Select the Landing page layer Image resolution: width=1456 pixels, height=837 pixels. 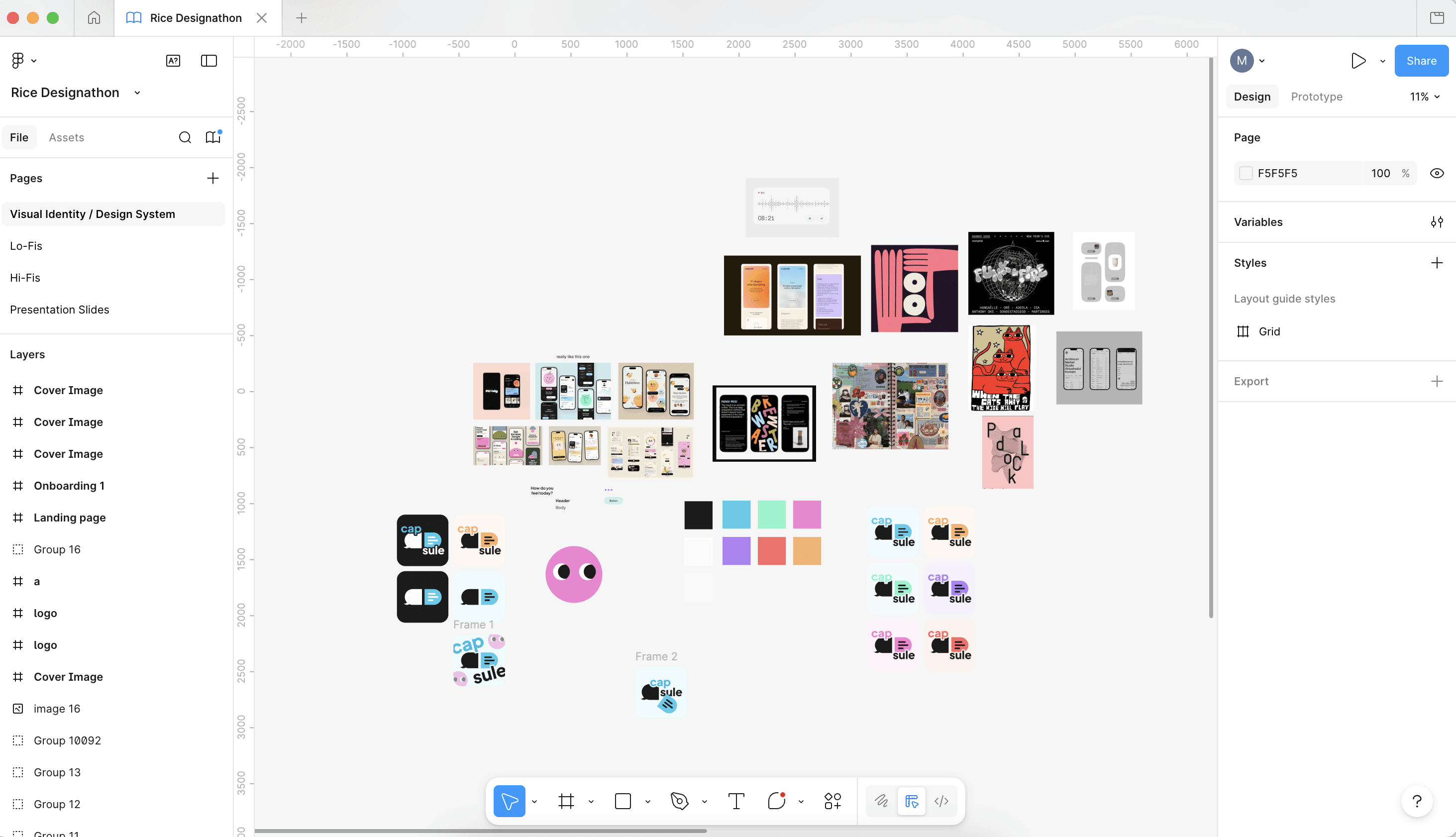70,518
